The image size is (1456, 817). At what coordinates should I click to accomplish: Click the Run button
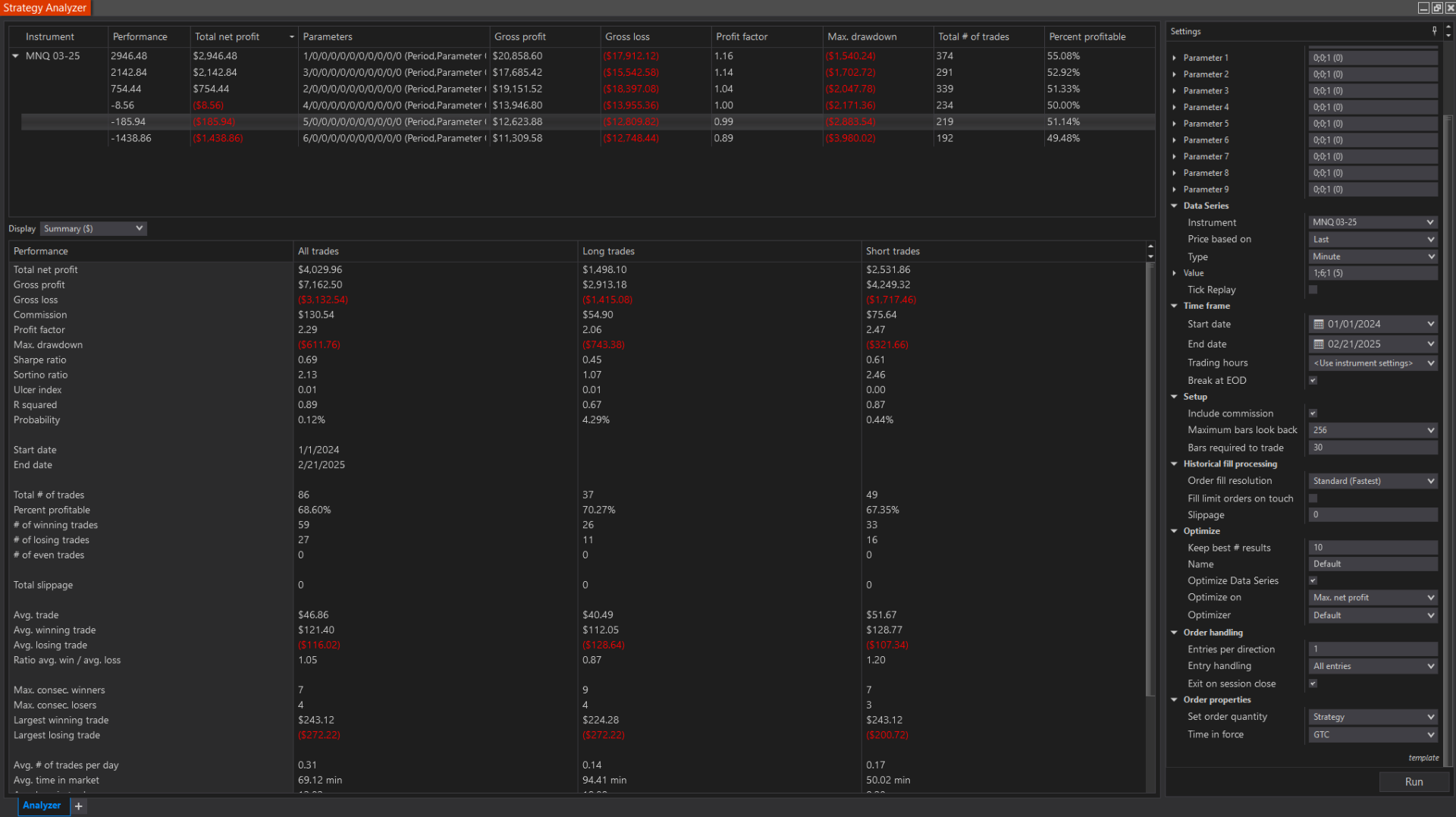coord(1414,782)
